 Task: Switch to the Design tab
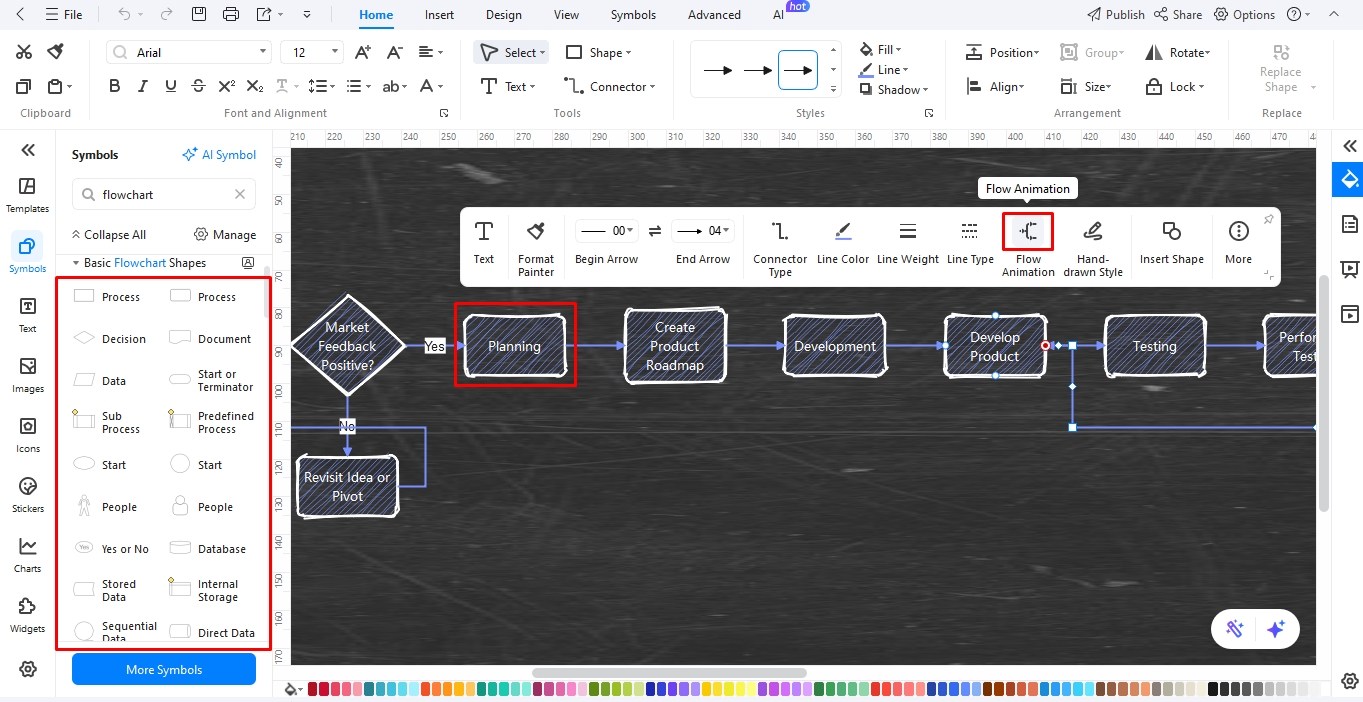504,15
